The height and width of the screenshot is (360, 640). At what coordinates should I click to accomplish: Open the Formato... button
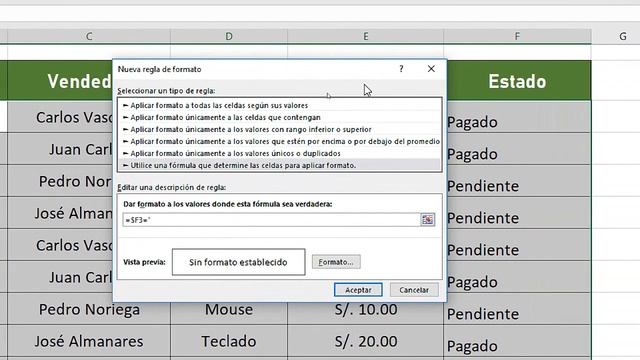pyautogui.click(x=336, y=262)
